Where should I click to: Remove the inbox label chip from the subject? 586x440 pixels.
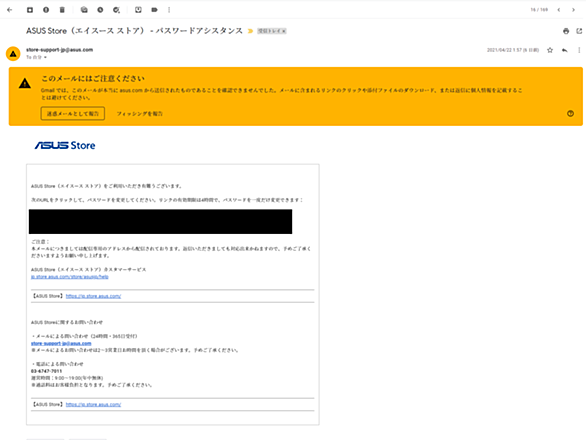tap(284, 31)
